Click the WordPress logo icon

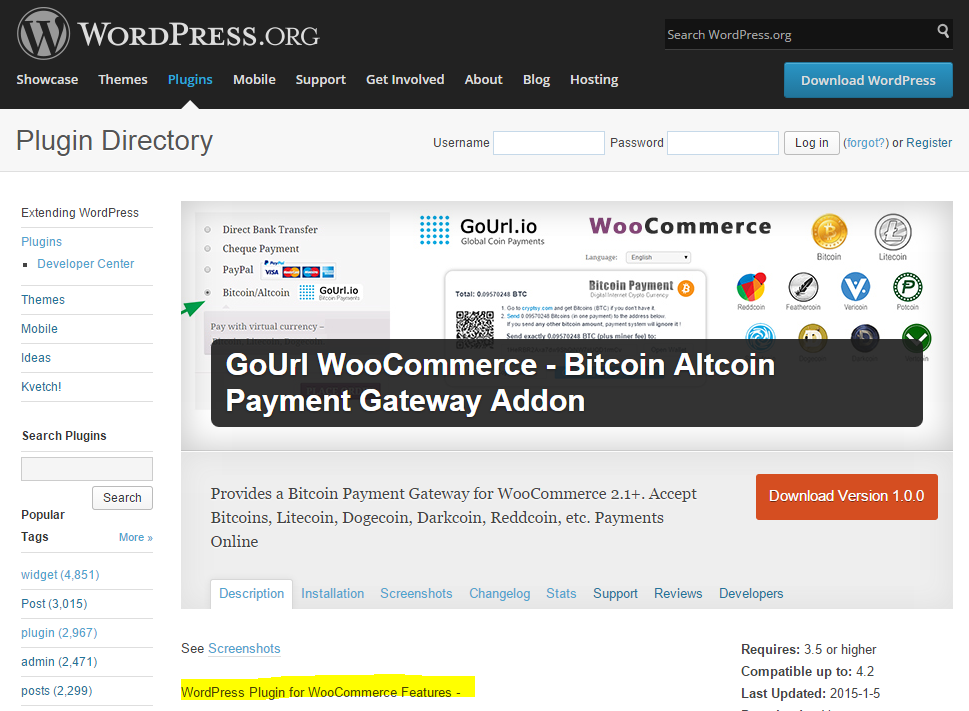43,34
